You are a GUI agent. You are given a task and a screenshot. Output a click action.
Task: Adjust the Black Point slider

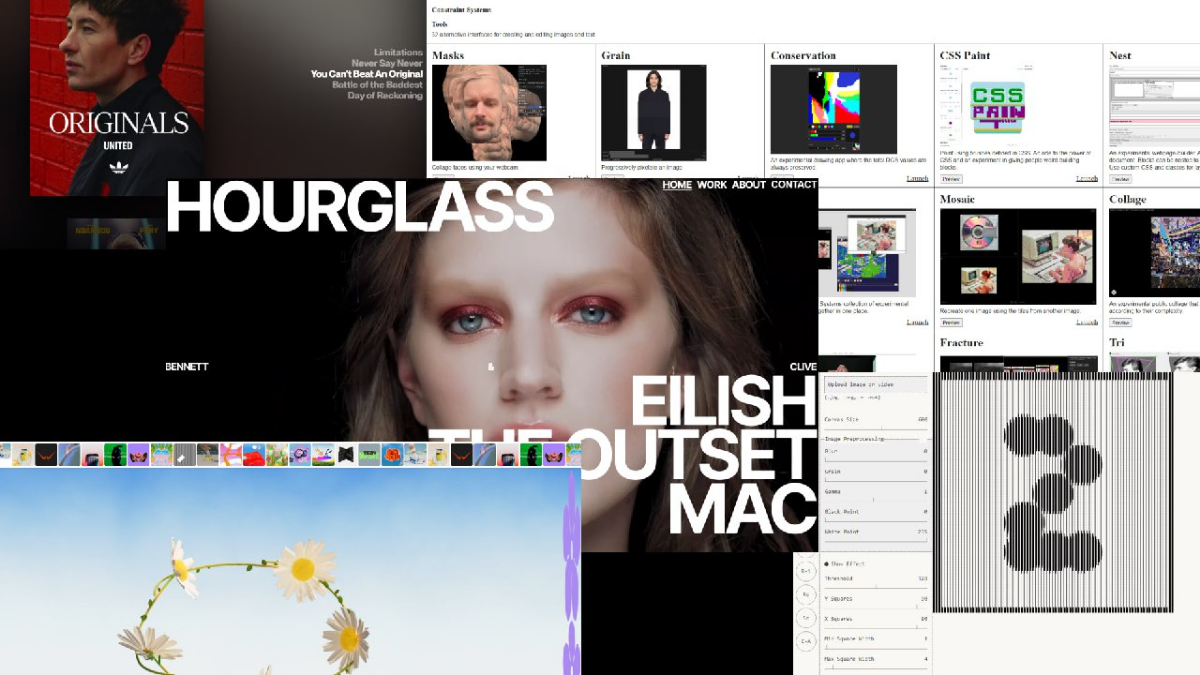click(x=876, y=520)
